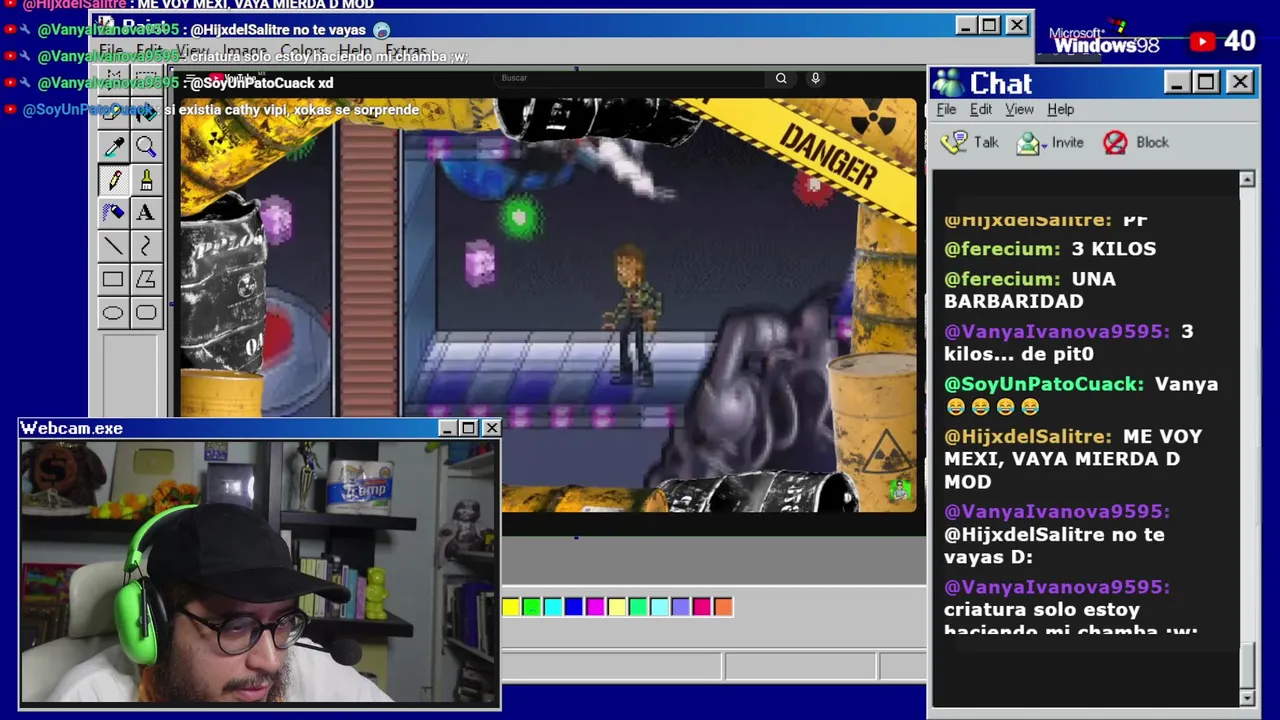Click the red YouTube badge near 40
The image size is (1280, 720).
tap(1203, 41)
